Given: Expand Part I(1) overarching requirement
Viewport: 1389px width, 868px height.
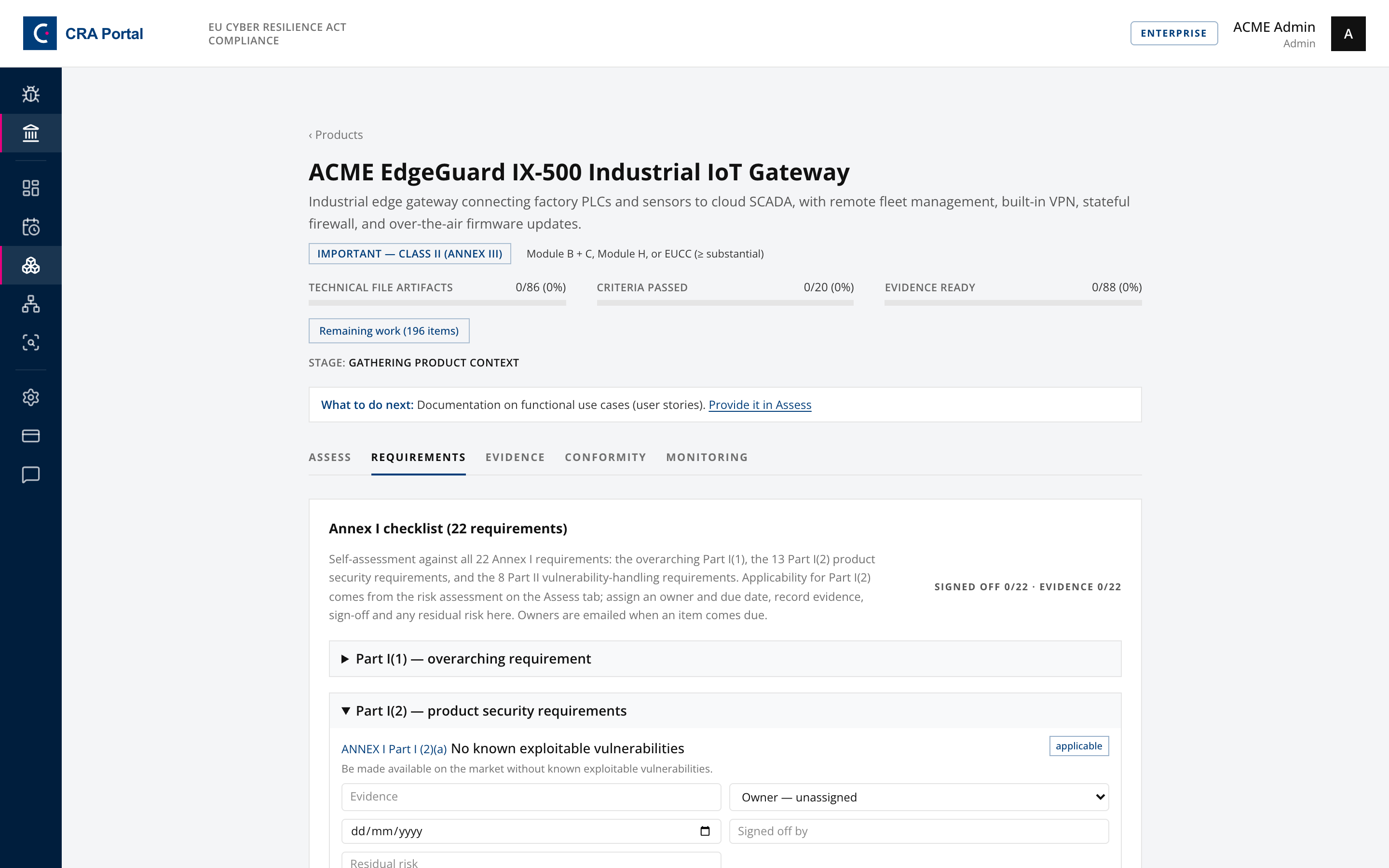Looking at the screenshot, I should (724, 658).
